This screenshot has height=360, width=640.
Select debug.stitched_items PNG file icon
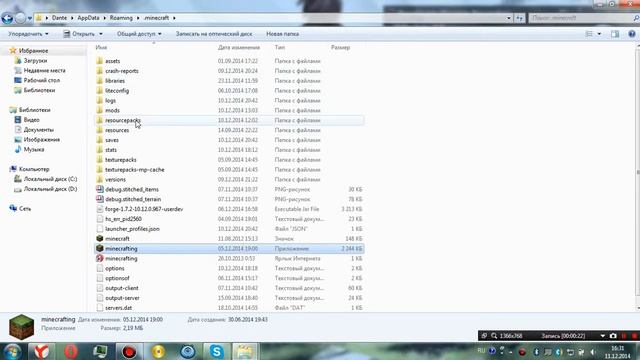[100, 189]
